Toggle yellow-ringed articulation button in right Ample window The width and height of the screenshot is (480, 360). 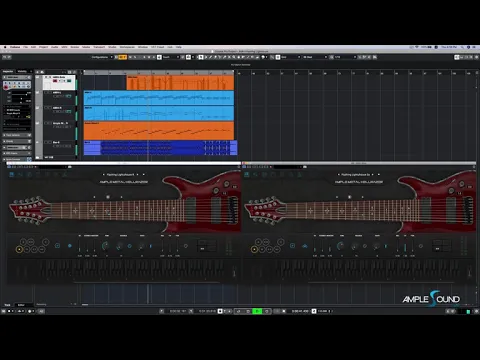click(254, 249)
